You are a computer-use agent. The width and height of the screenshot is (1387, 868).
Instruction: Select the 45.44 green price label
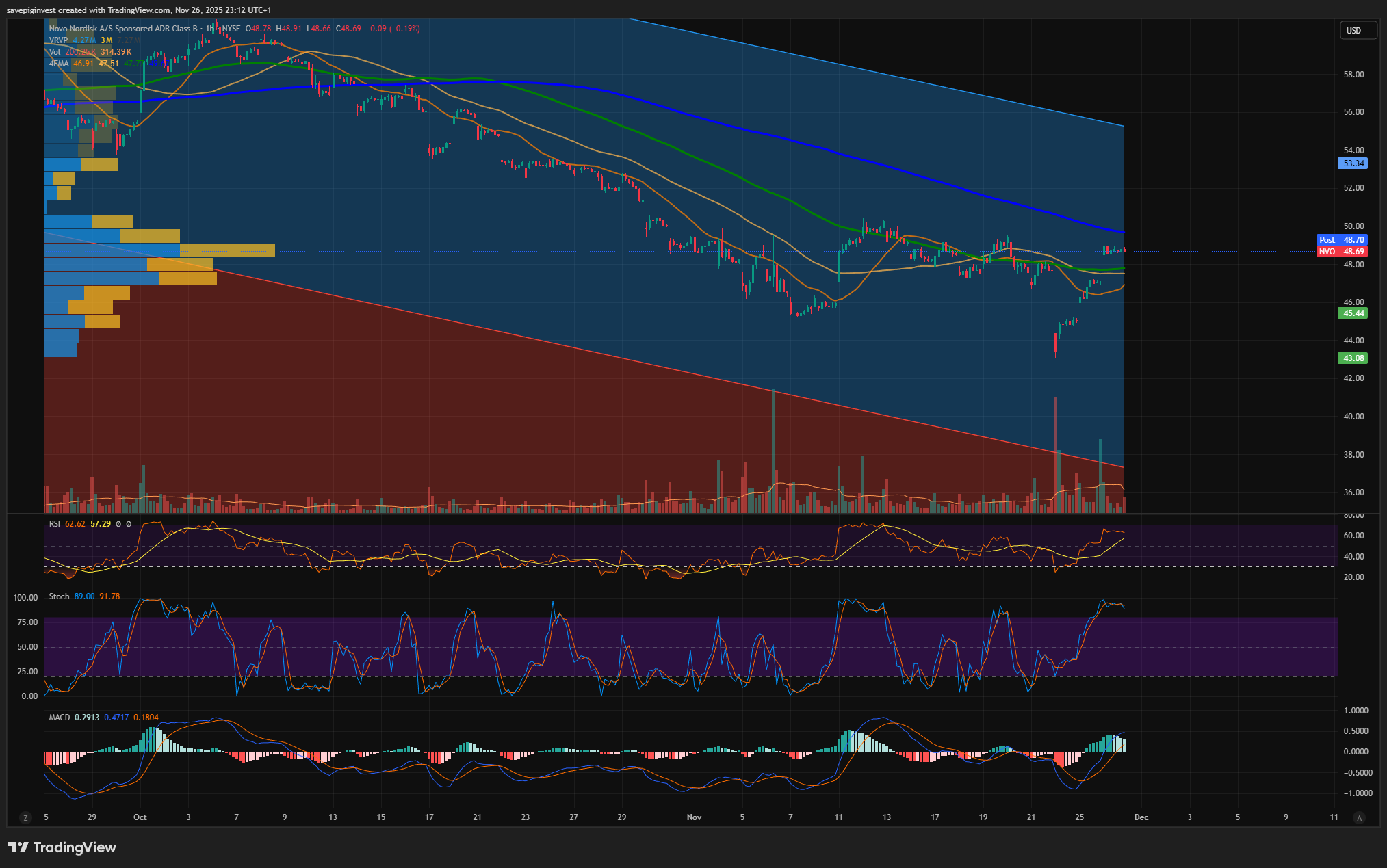coord(1352,313)
